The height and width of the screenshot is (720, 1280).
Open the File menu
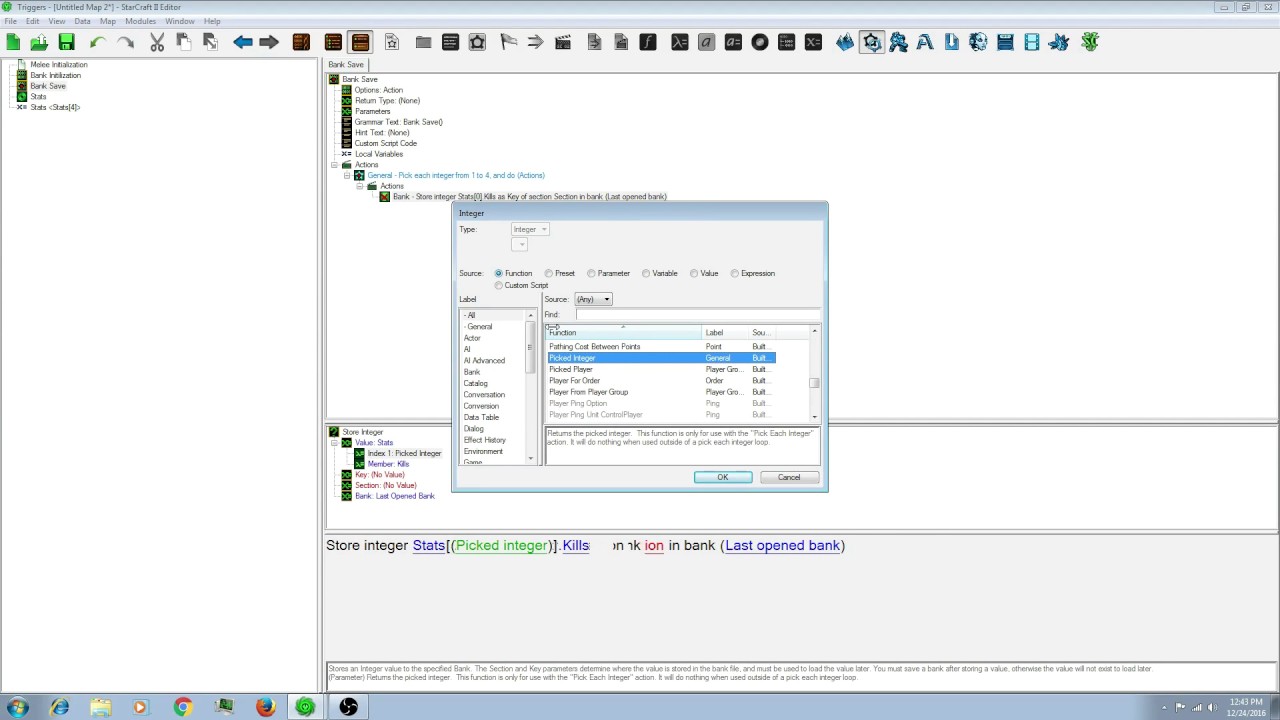coord(10,21)
